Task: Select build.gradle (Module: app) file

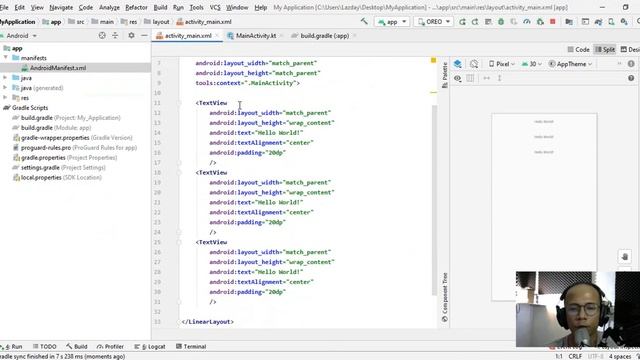Action: (52, 127)
